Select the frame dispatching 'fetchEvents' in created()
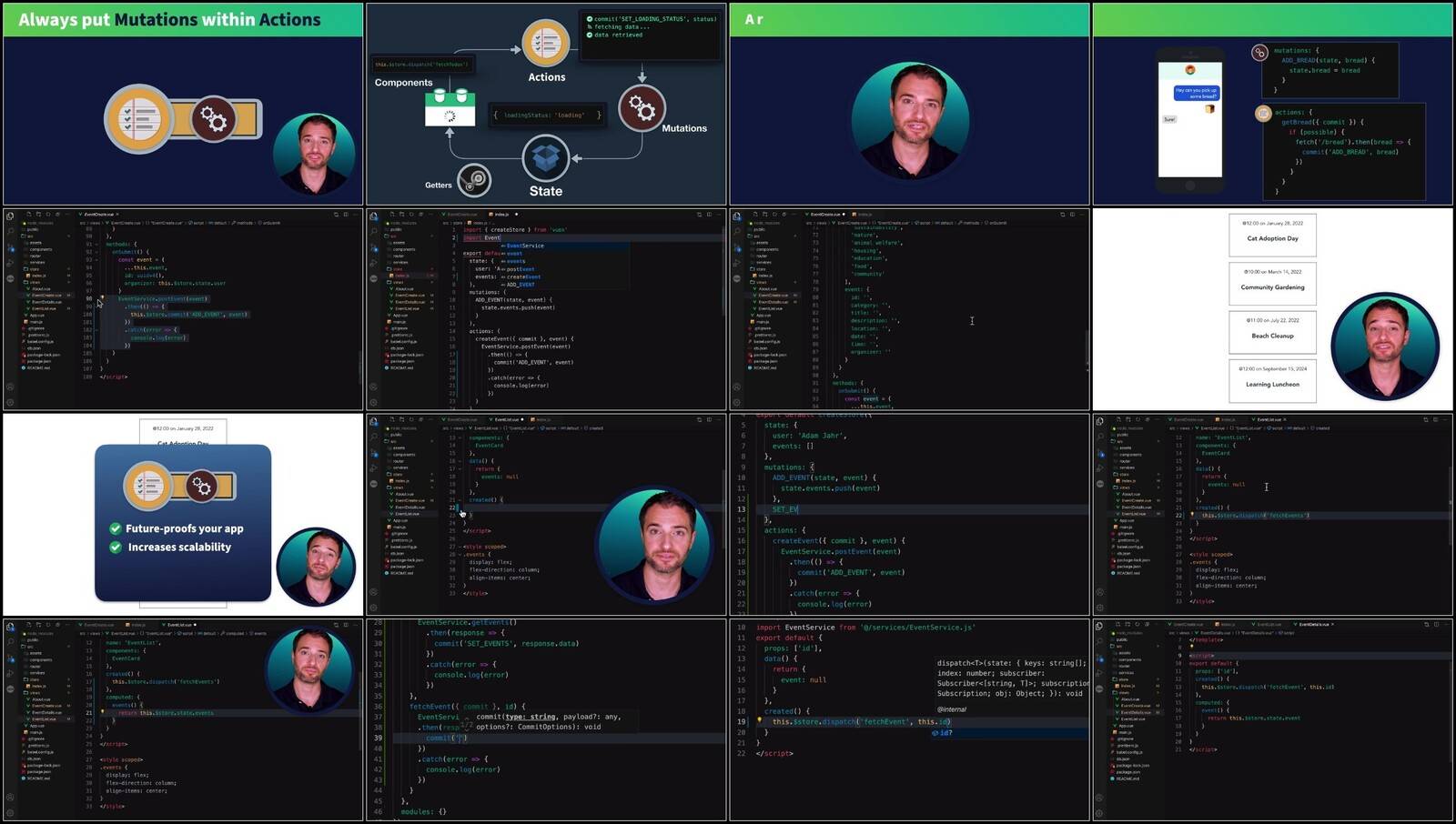 [1273, 515]
